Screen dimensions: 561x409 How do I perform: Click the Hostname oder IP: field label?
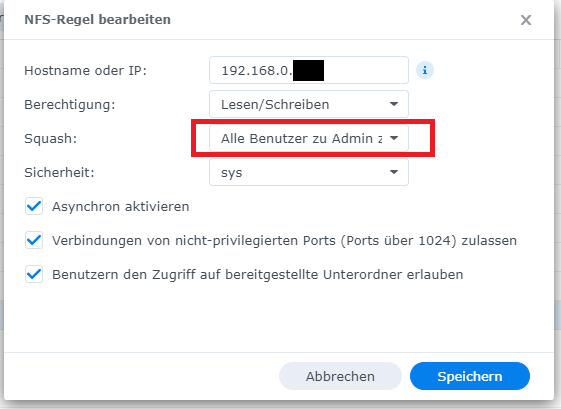pyautogui.click(x=86, y=70)
